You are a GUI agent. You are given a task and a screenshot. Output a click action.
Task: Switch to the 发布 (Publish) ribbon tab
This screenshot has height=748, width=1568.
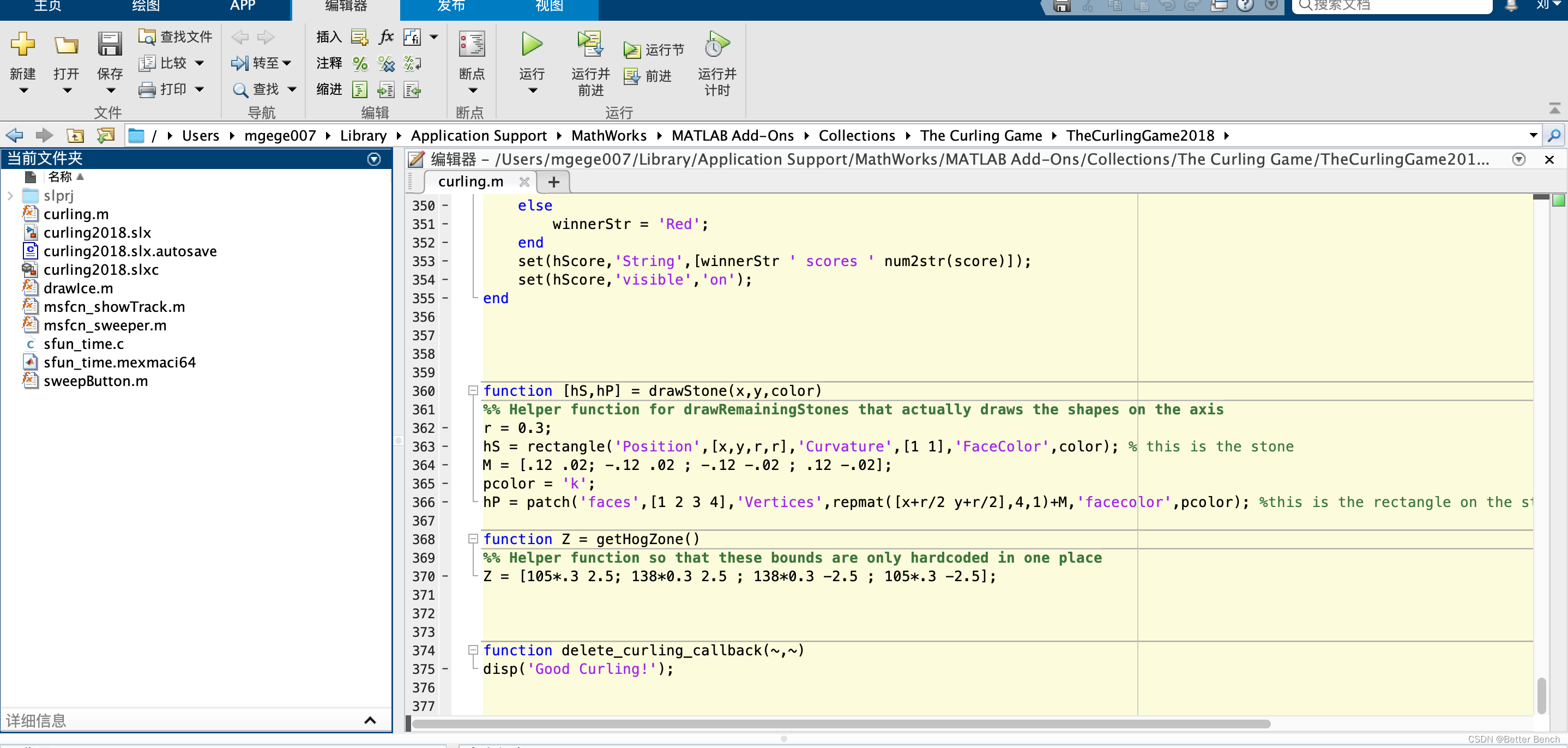[x=451, y=7]
